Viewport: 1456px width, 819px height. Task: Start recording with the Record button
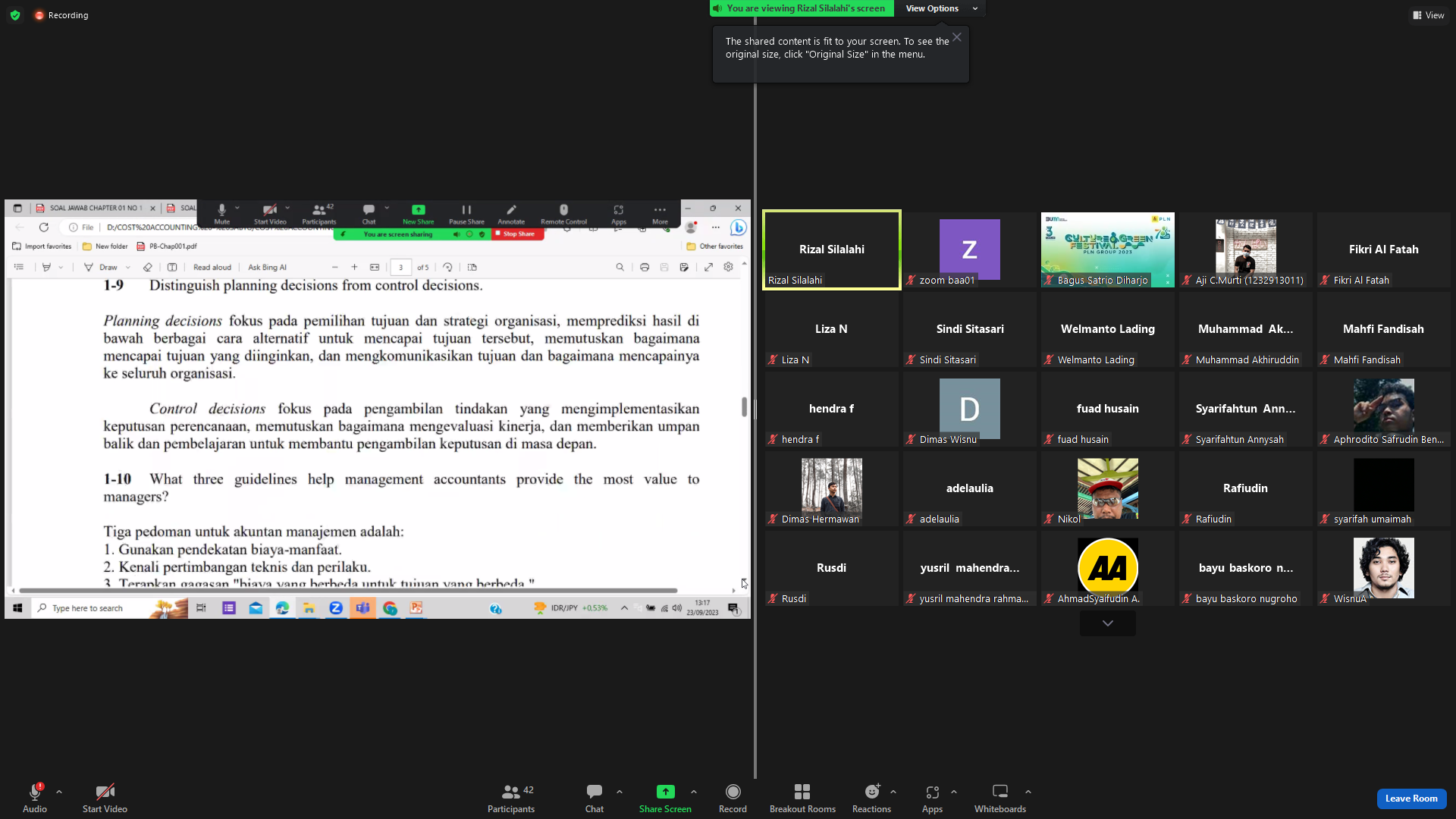click(733, 798)
